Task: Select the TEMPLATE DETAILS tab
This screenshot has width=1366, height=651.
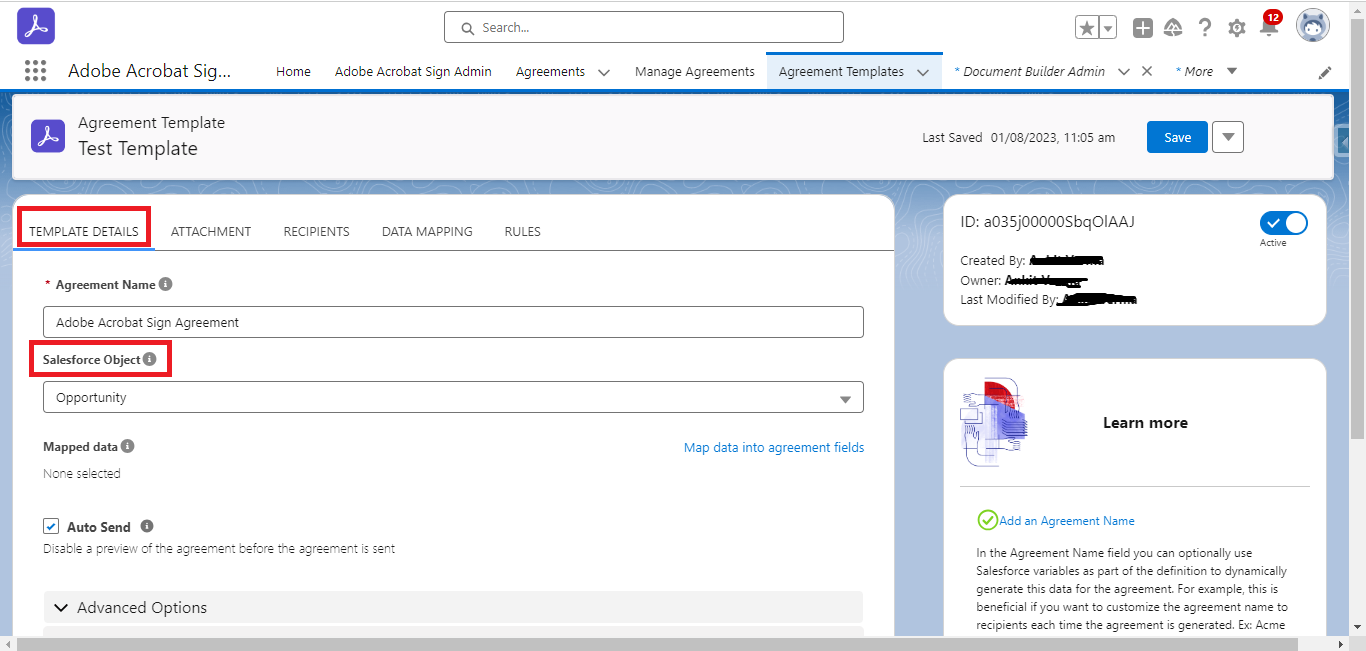Action: coord(84,231)
